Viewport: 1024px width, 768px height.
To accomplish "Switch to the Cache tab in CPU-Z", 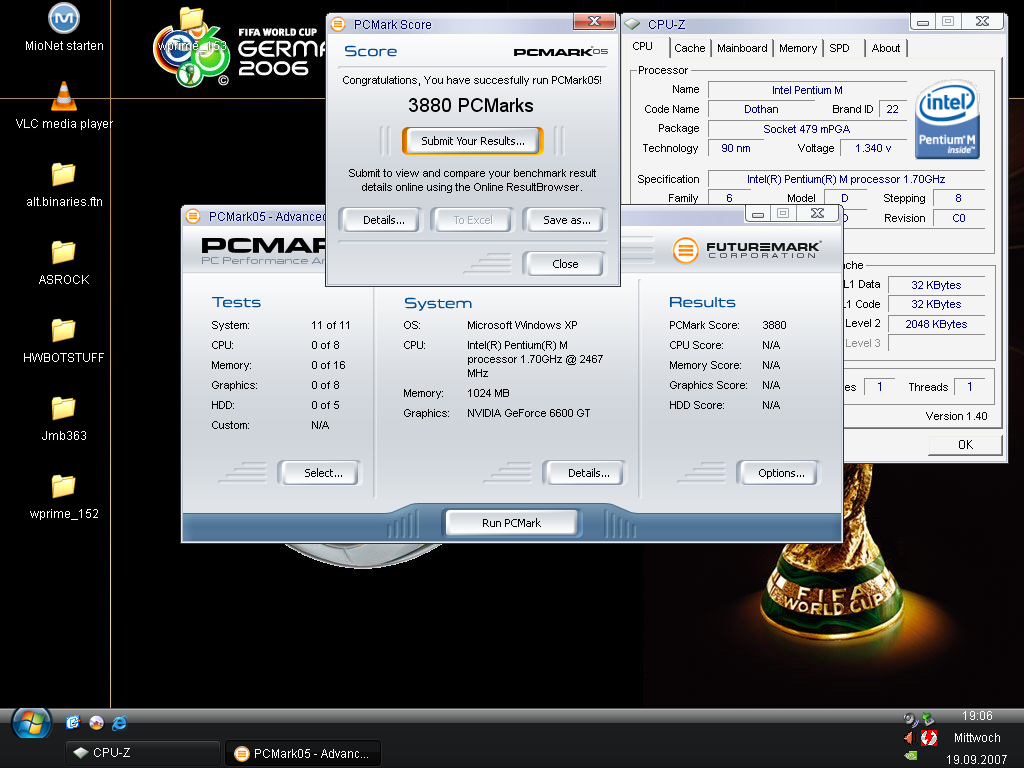I will [x=690, y=48].
